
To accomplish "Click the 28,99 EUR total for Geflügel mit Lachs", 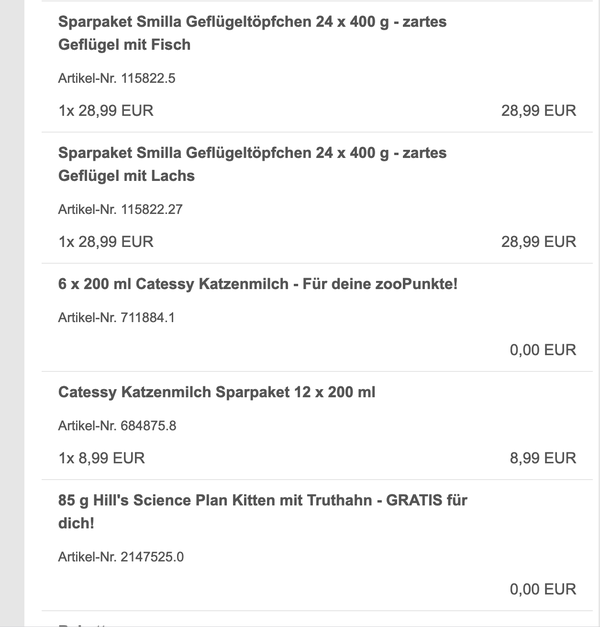I will pos(538,242).
